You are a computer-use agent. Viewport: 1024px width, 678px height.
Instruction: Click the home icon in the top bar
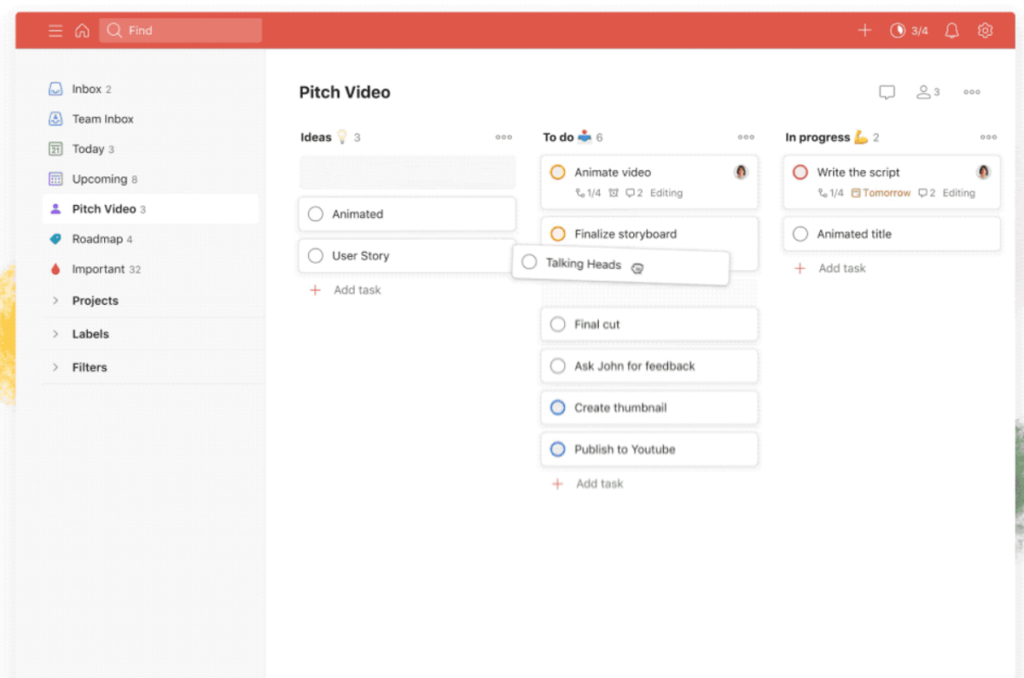pos(82,30)
